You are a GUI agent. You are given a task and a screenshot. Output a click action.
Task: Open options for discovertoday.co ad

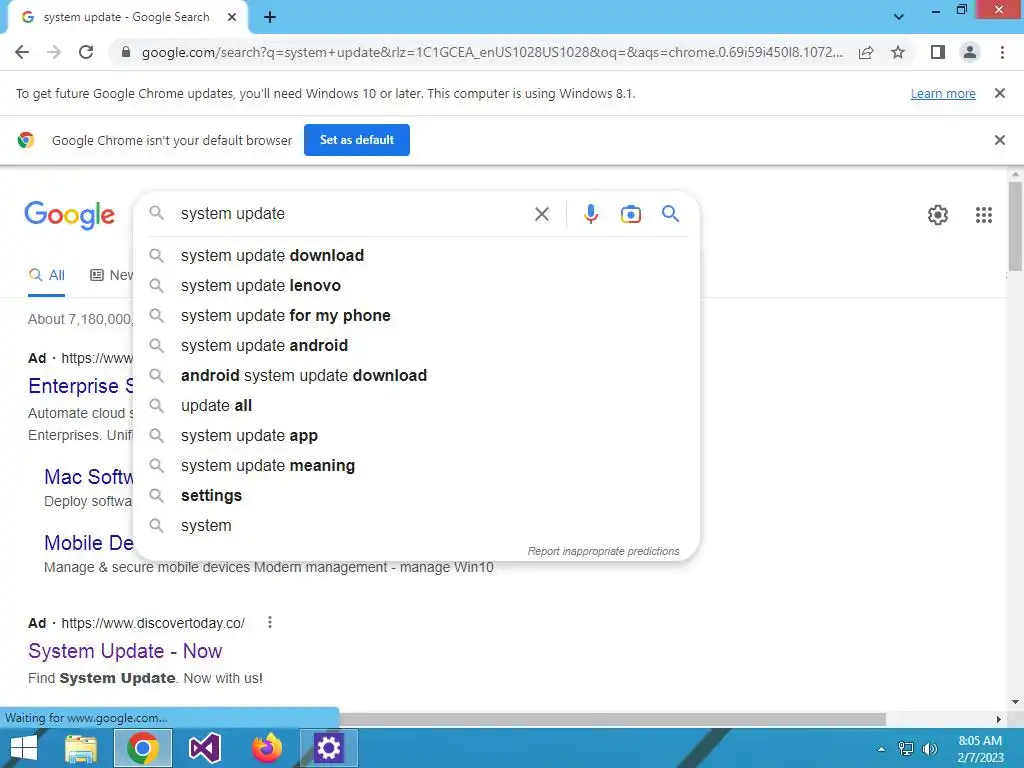pos(270,622)
